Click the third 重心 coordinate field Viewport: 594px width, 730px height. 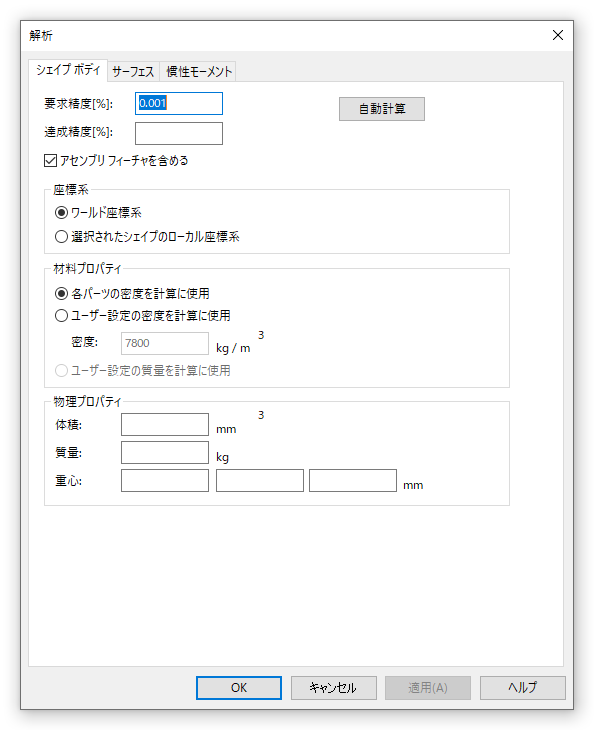click(353, 480)
